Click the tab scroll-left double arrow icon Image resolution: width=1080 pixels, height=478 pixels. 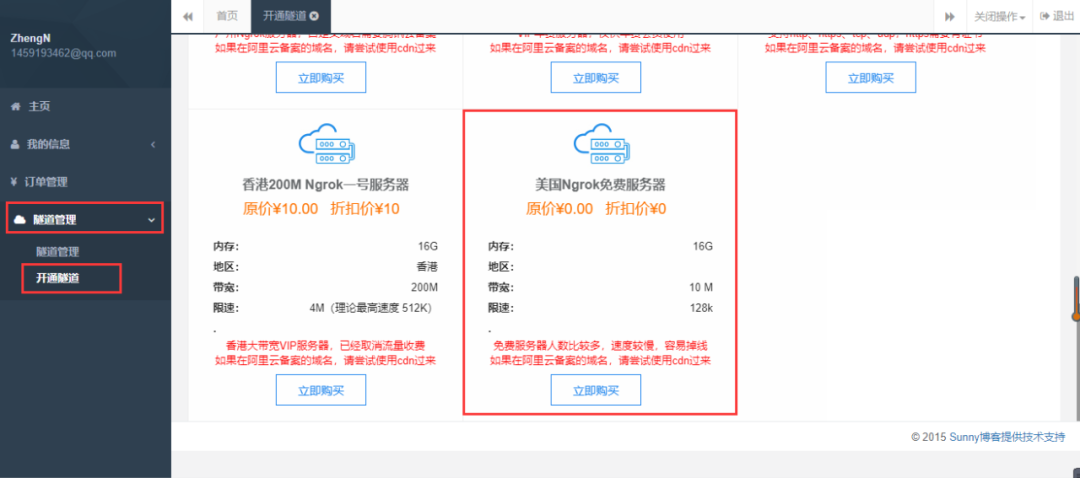click(x=187, y=17)
